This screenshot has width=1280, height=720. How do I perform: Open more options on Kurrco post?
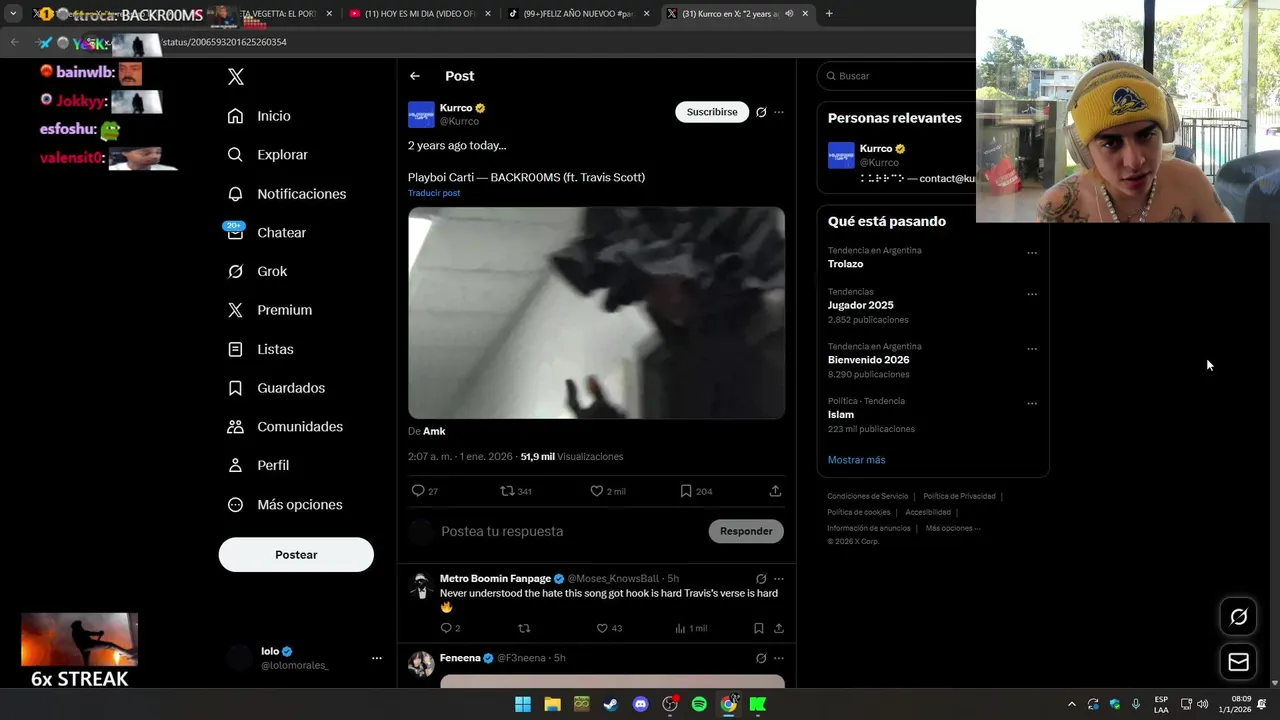coord(779,112)
